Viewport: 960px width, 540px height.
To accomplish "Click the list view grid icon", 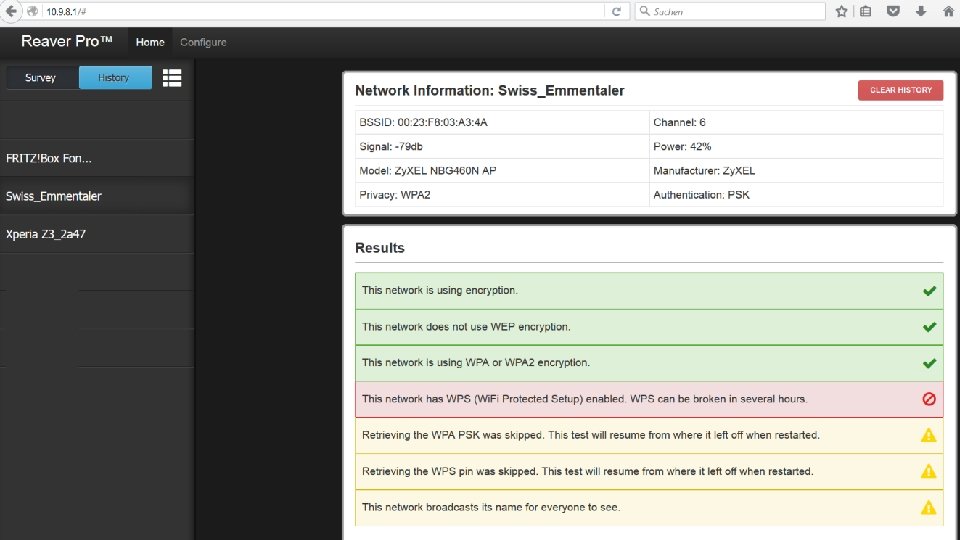I will [171, 78].
